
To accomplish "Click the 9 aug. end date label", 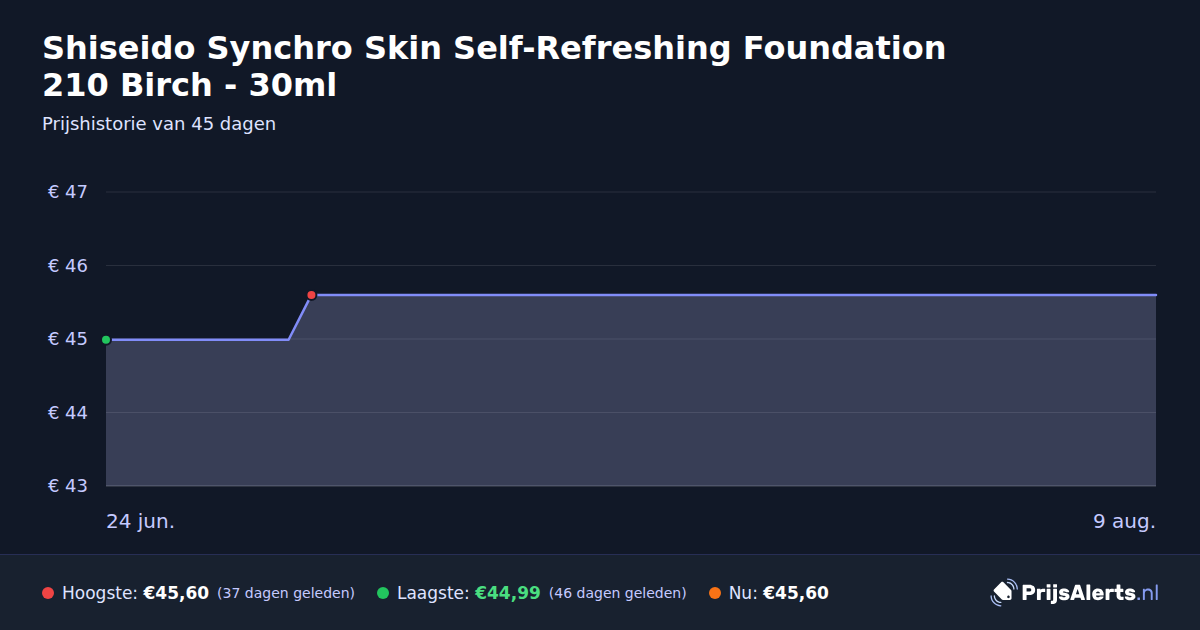I will pyautogui.click(x=1124, y=522).
